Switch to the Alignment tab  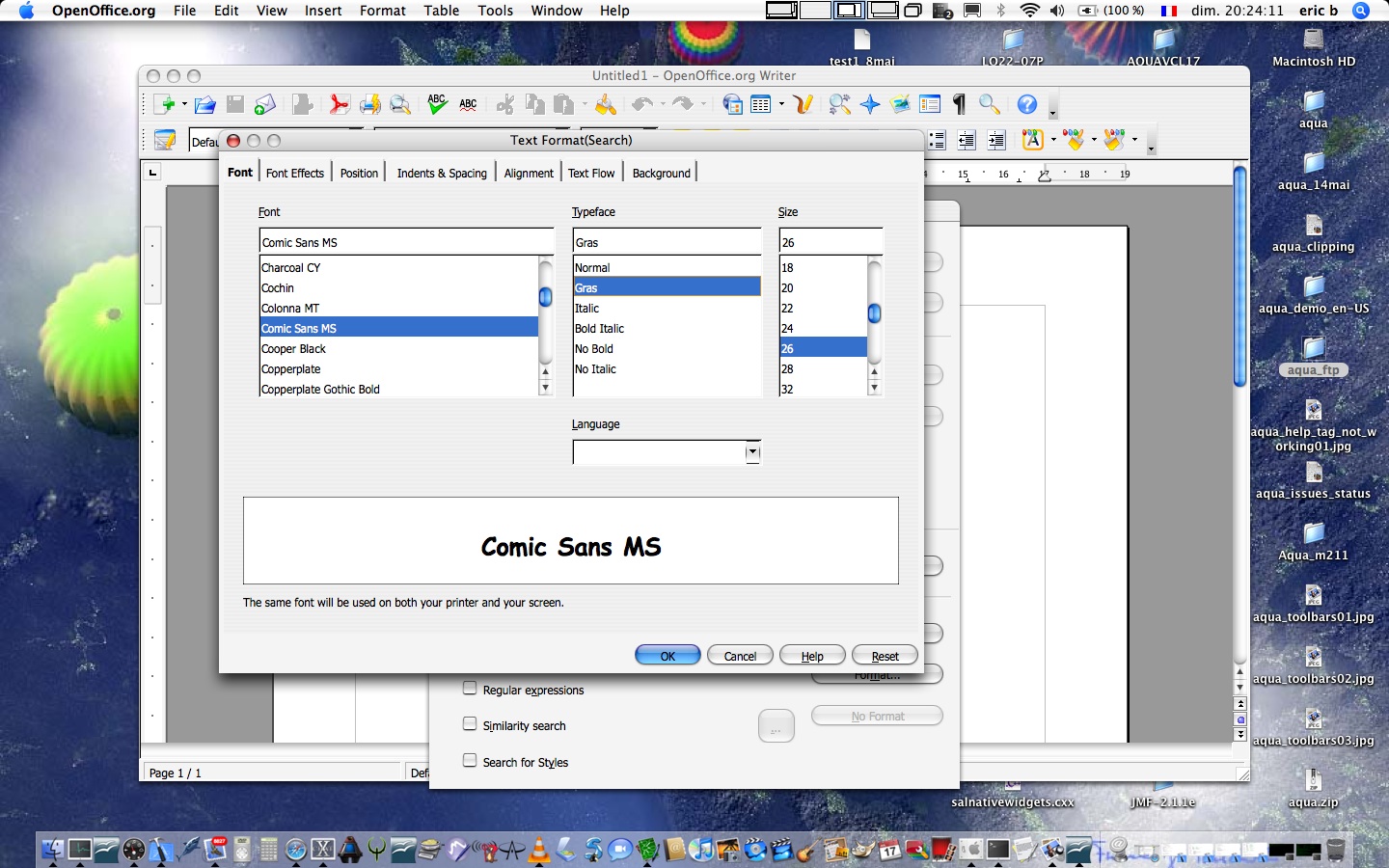529,173
